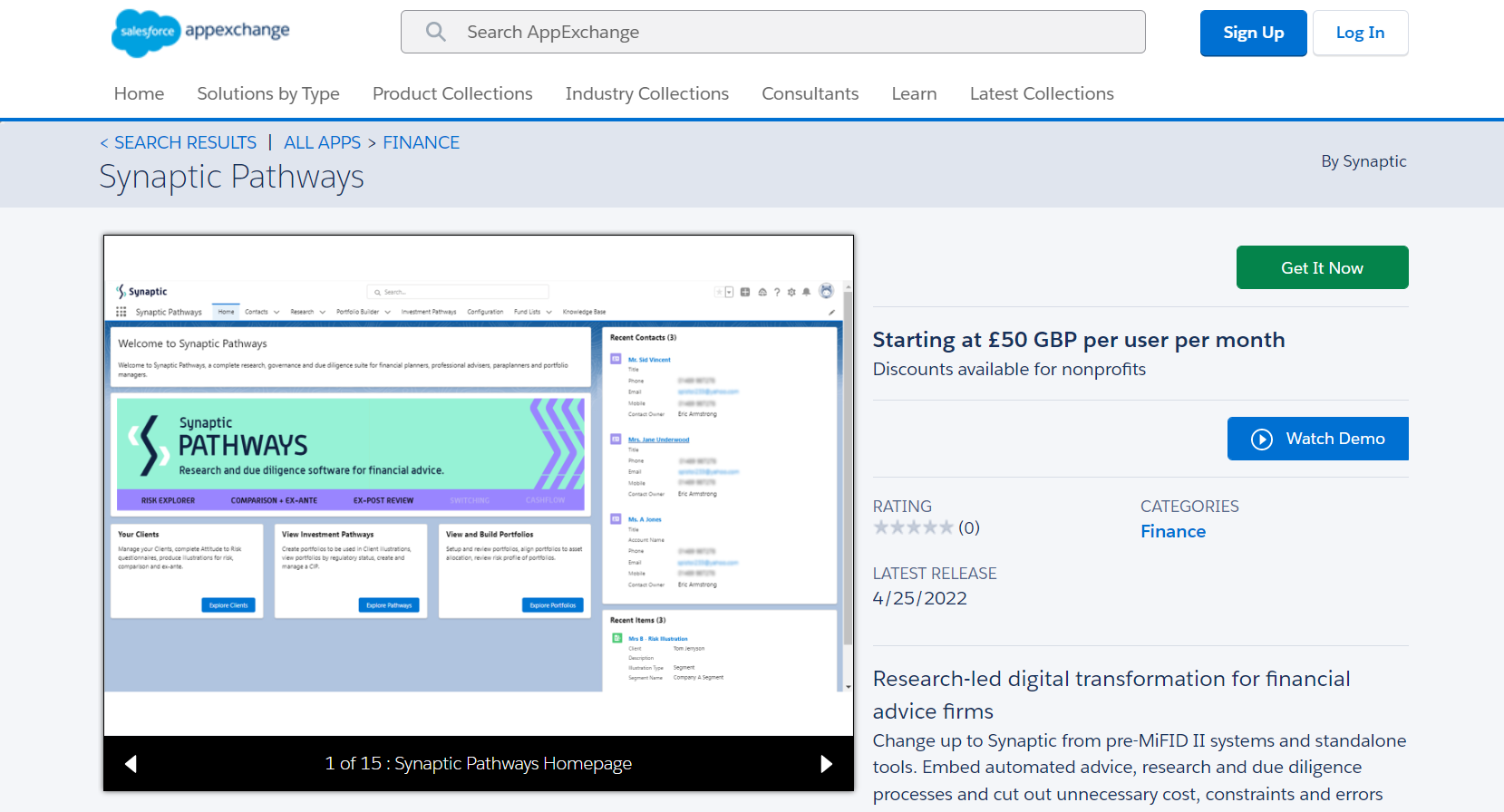Follow the All Apps breadcrumb link

(322, 143)
